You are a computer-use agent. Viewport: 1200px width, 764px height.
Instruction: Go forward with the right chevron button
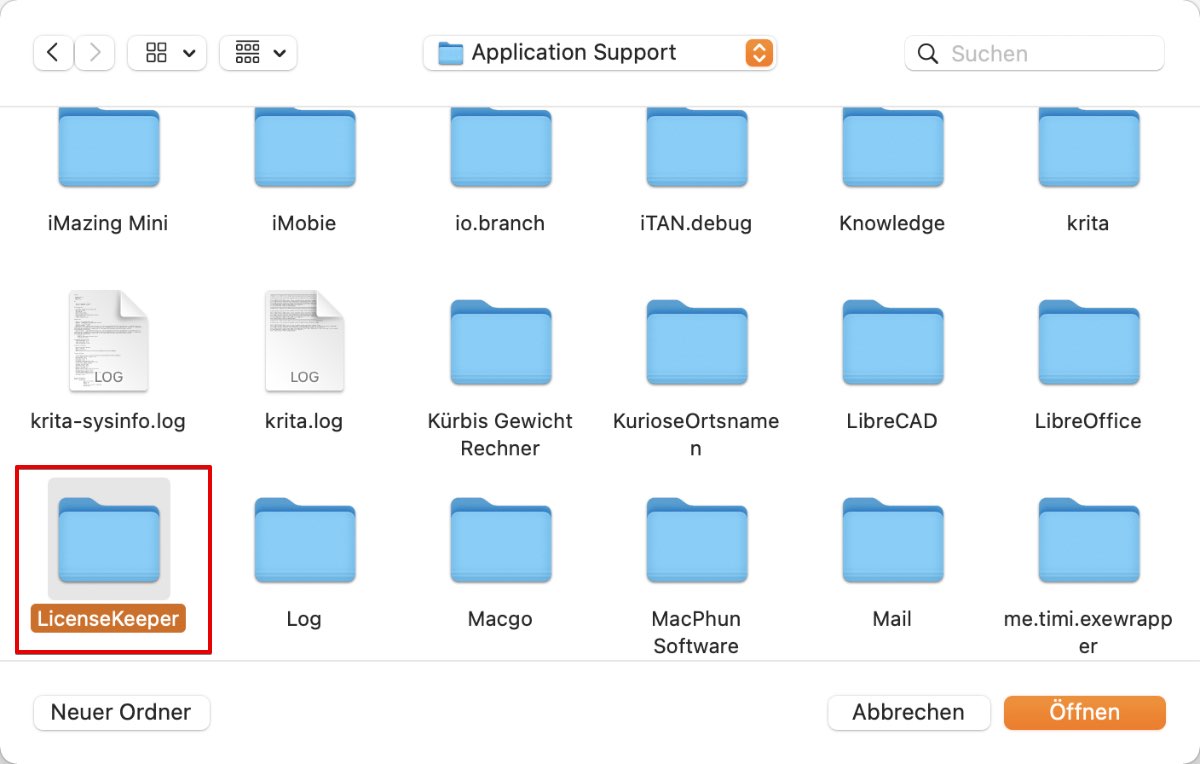click(x=95, y=53)
